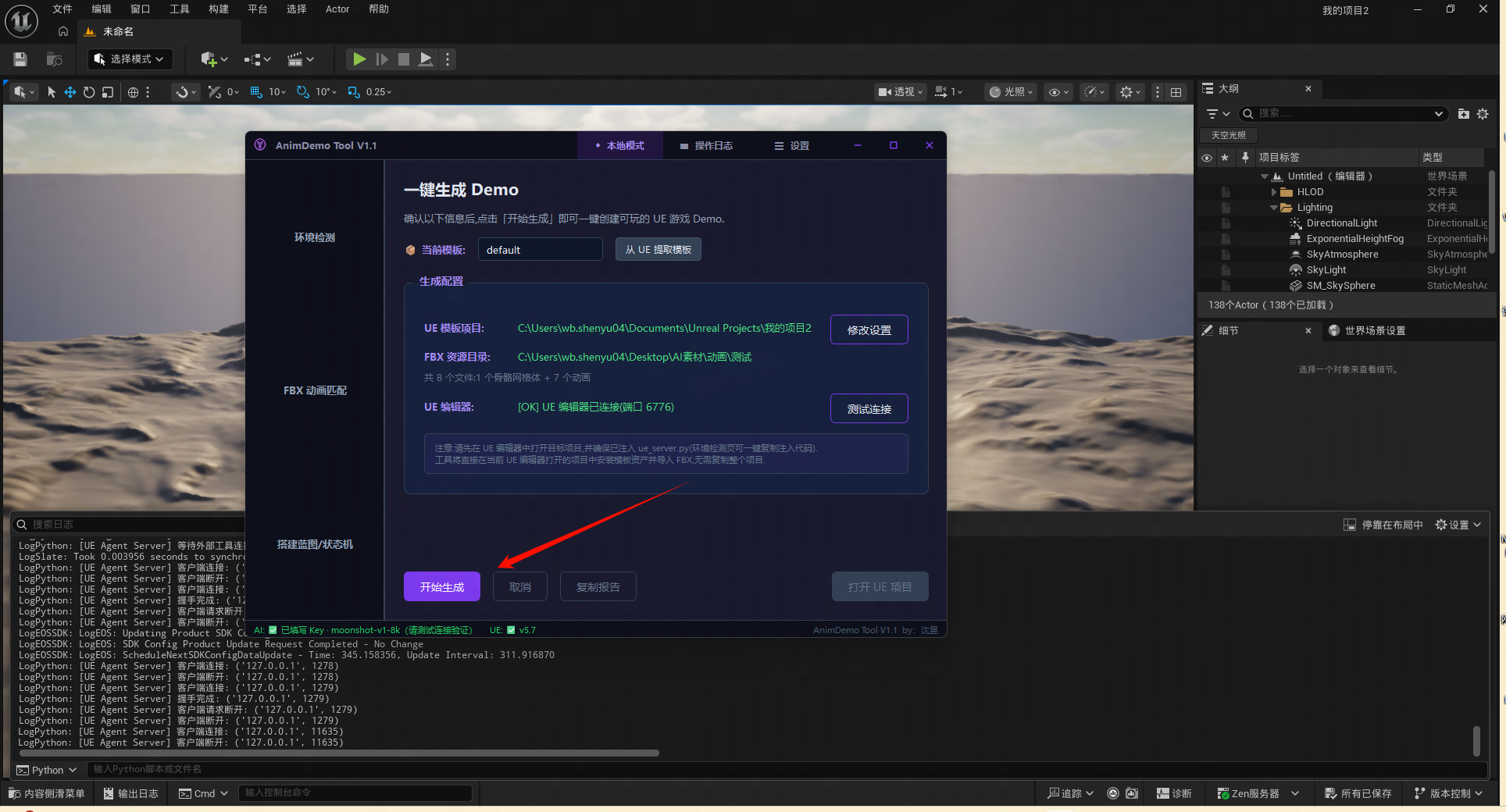Viewport: 1506px width, 812px height.
Task: Expand the HLOD folder in outliner
Action: [1273, 192]
